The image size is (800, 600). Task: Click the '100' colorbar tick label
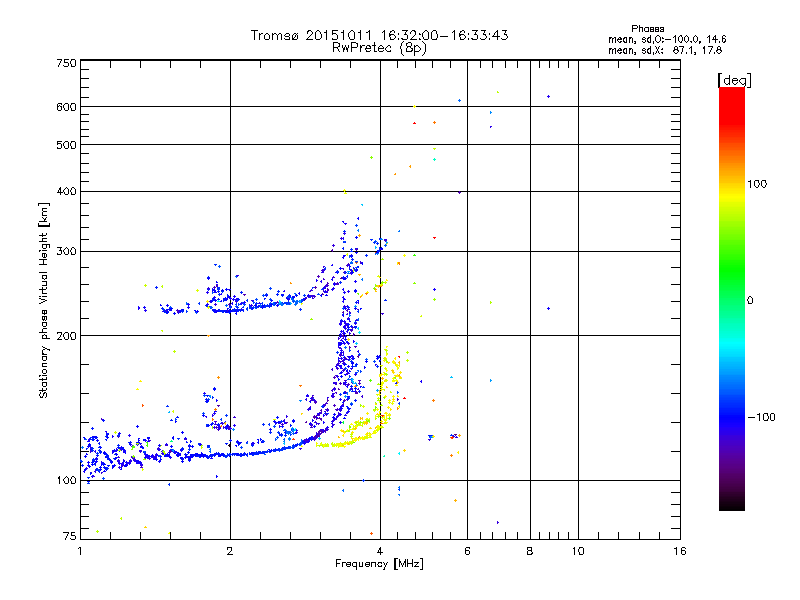757,184
